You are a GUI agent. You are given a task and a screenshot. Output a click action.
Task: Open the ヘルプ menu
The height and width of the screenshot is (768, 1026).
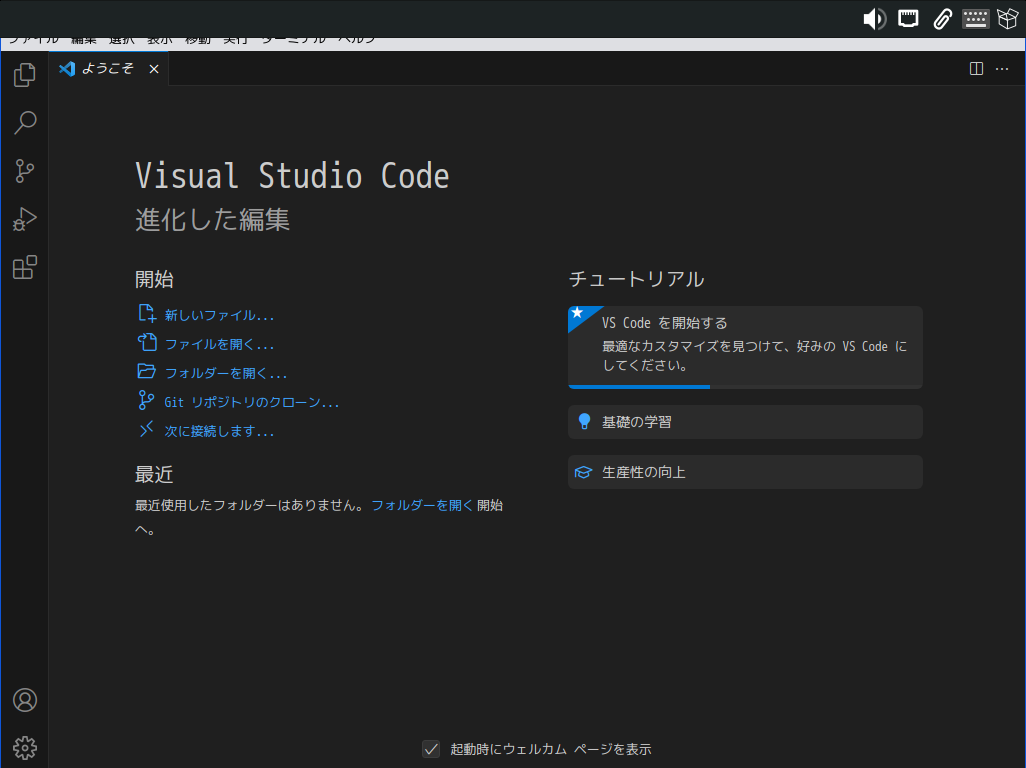tap(357, 41)
